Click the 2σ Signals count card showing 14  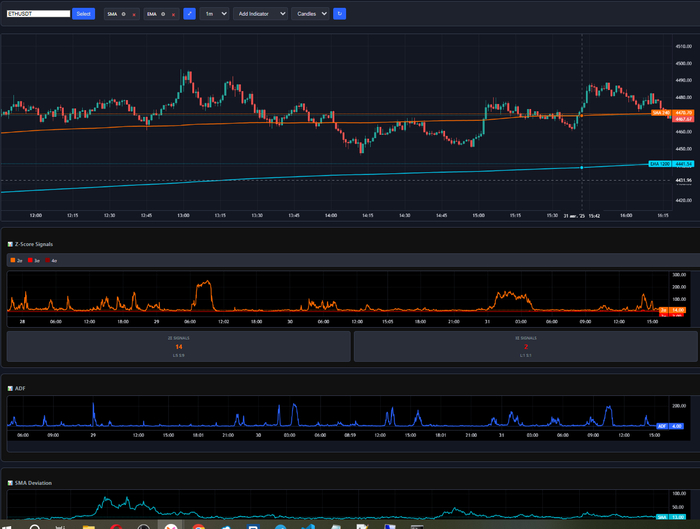click(x=179, y=346)
